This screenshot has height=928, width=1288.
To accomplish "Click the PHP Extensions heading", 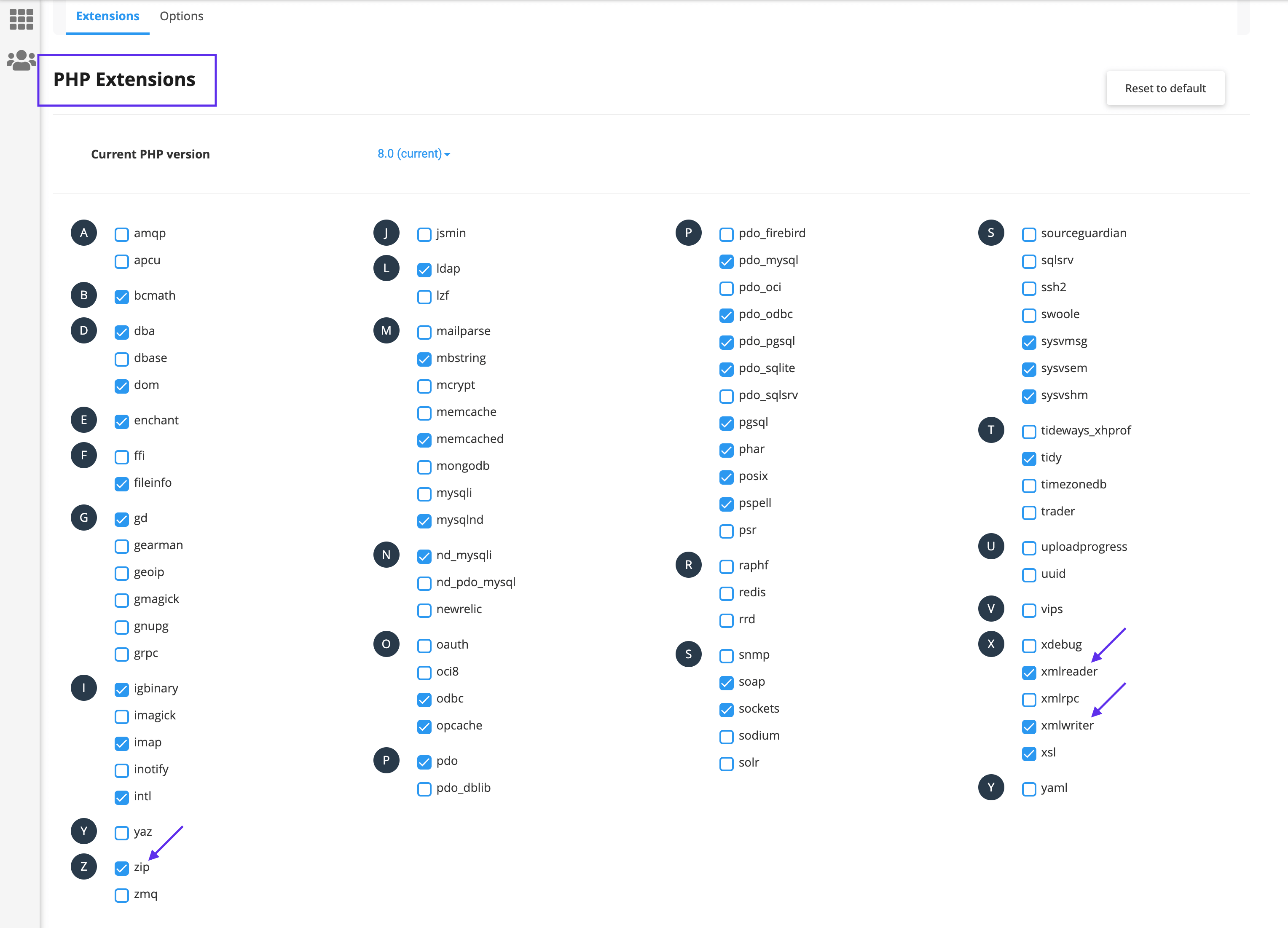I will 124,80.
